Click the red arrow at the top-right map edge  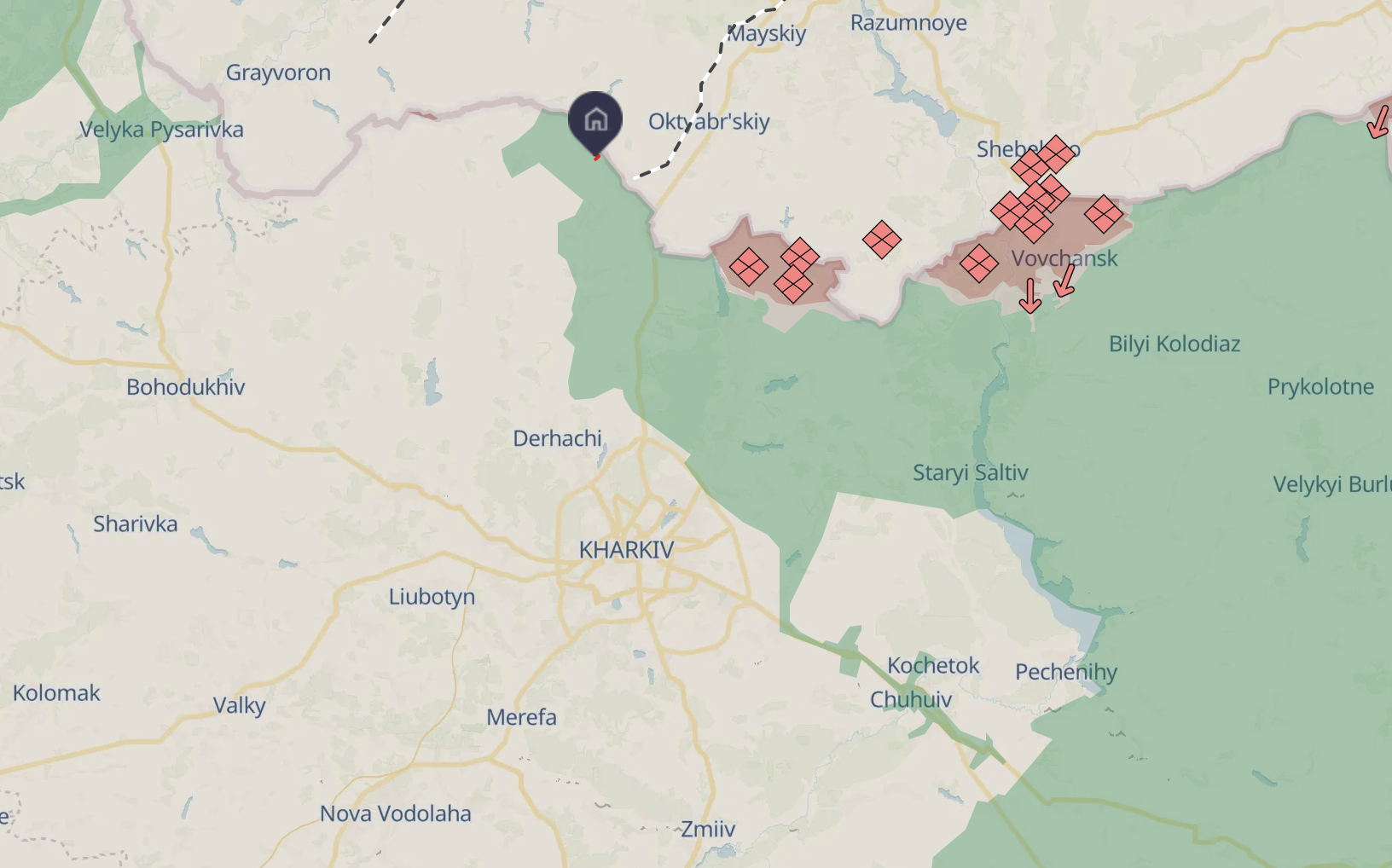(x=1378, y=121)
